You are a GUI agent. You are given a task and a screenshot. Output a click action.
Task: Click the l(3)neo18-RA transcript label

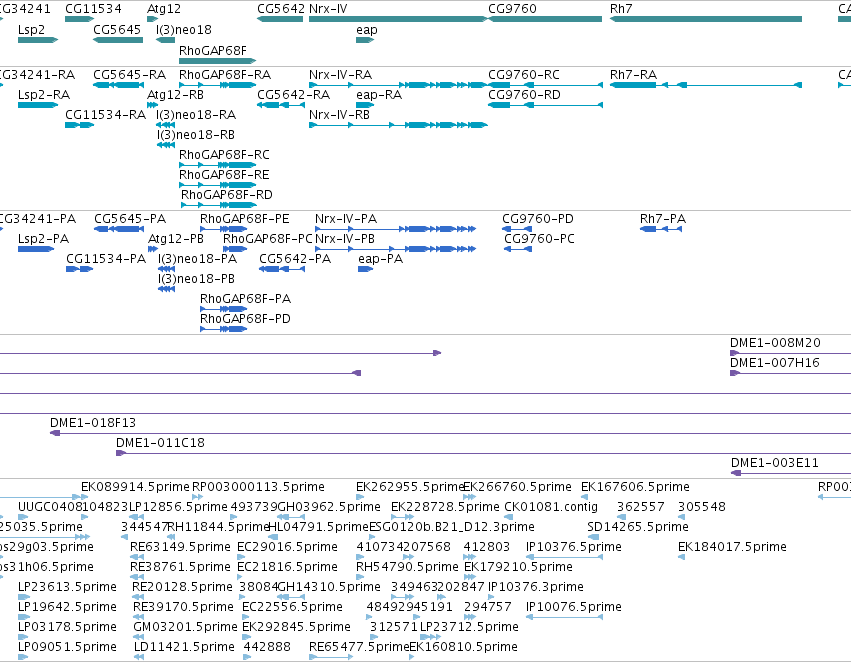click(x=196, y=114)
